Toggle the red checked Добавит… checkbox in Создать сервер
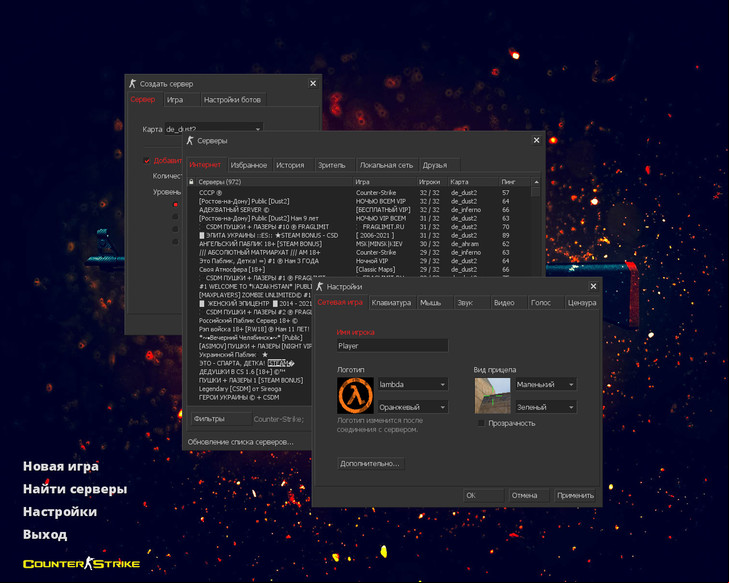Screen dimensions: 729x583 pyautogui.click(x=147, y=161)
